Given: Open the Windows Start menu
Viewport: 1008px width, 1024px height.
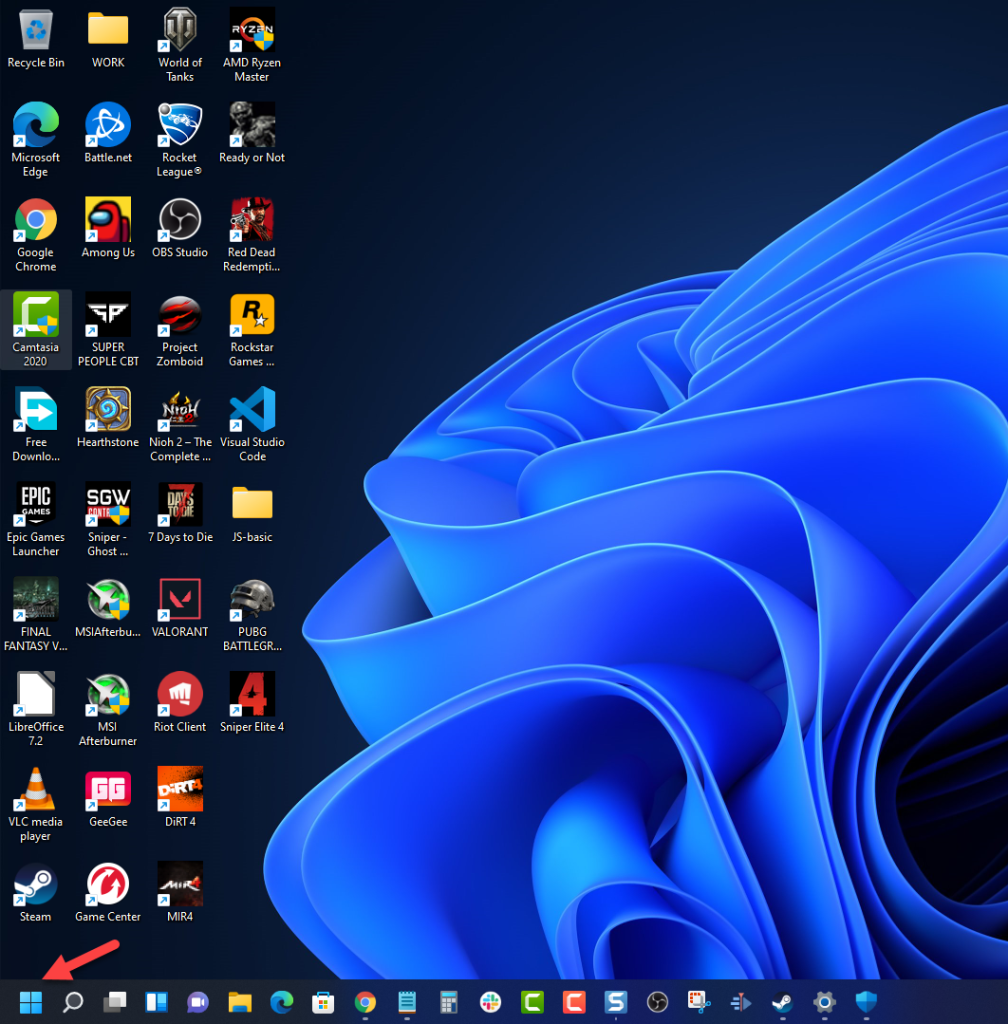Looking at the screenshot, I should [x=31, y=1001].
